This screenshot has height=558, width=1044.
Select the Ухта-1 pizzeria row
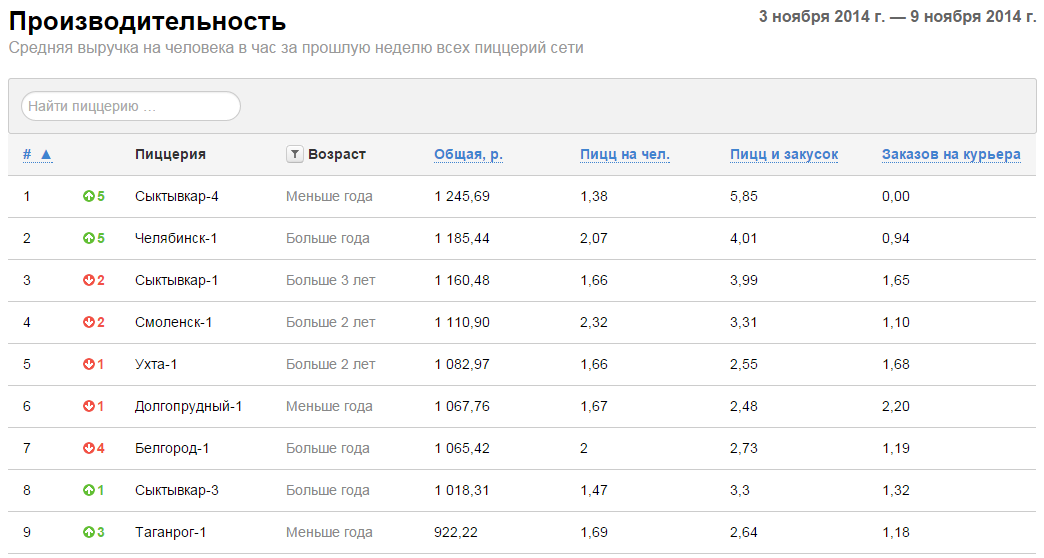pyautogui.click(x=522, y=364)
